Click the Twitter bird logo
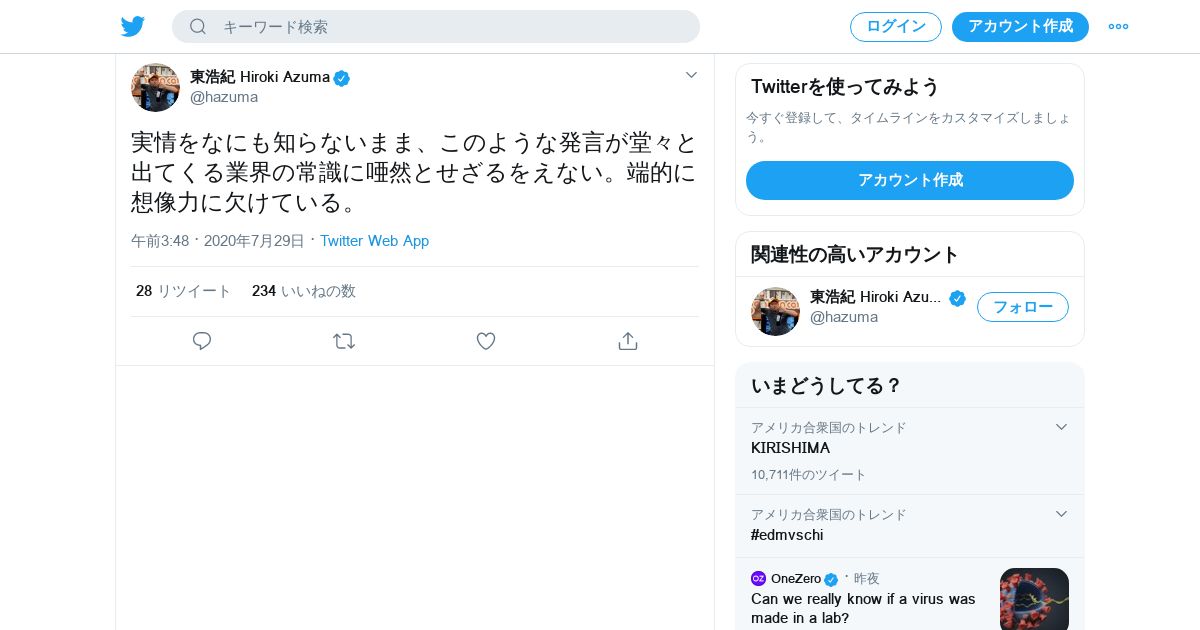 point(133,27)
